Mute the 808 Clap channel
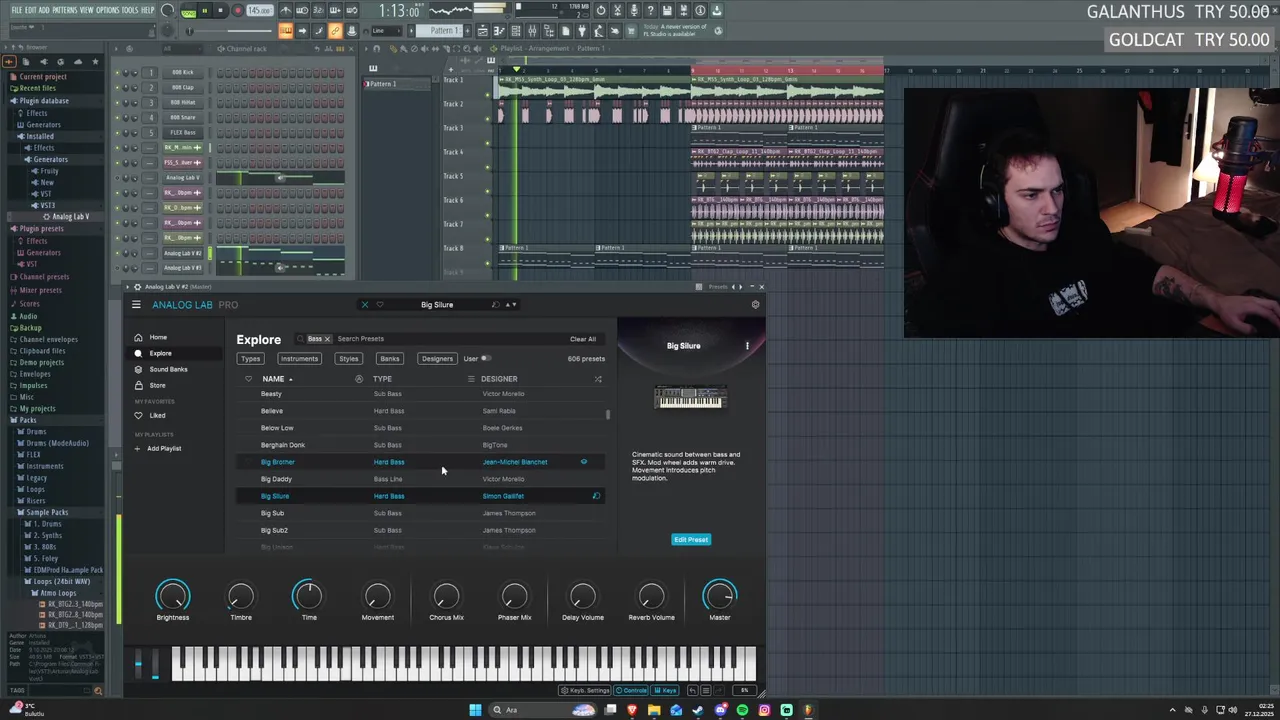1280x720 pixels. point(117,87)
